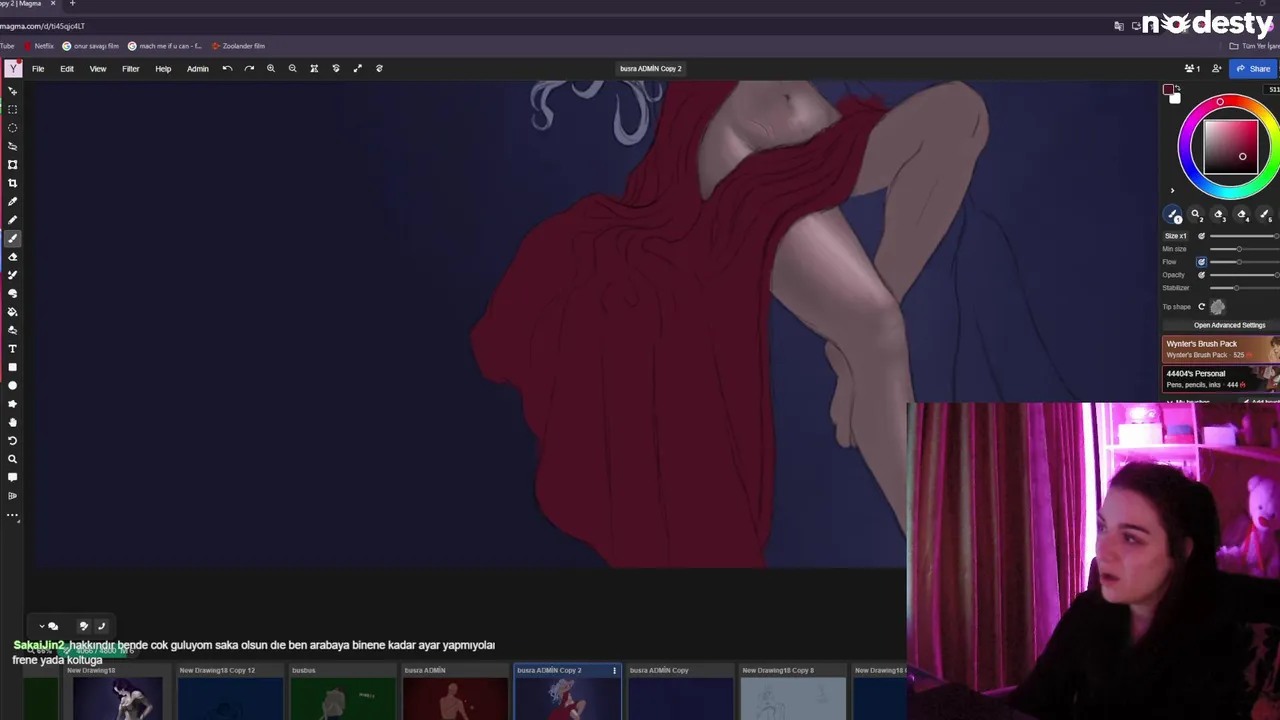
Task: Open busra ADMİN Copy 2 thumbnail options menu
Action: [614, 671]
